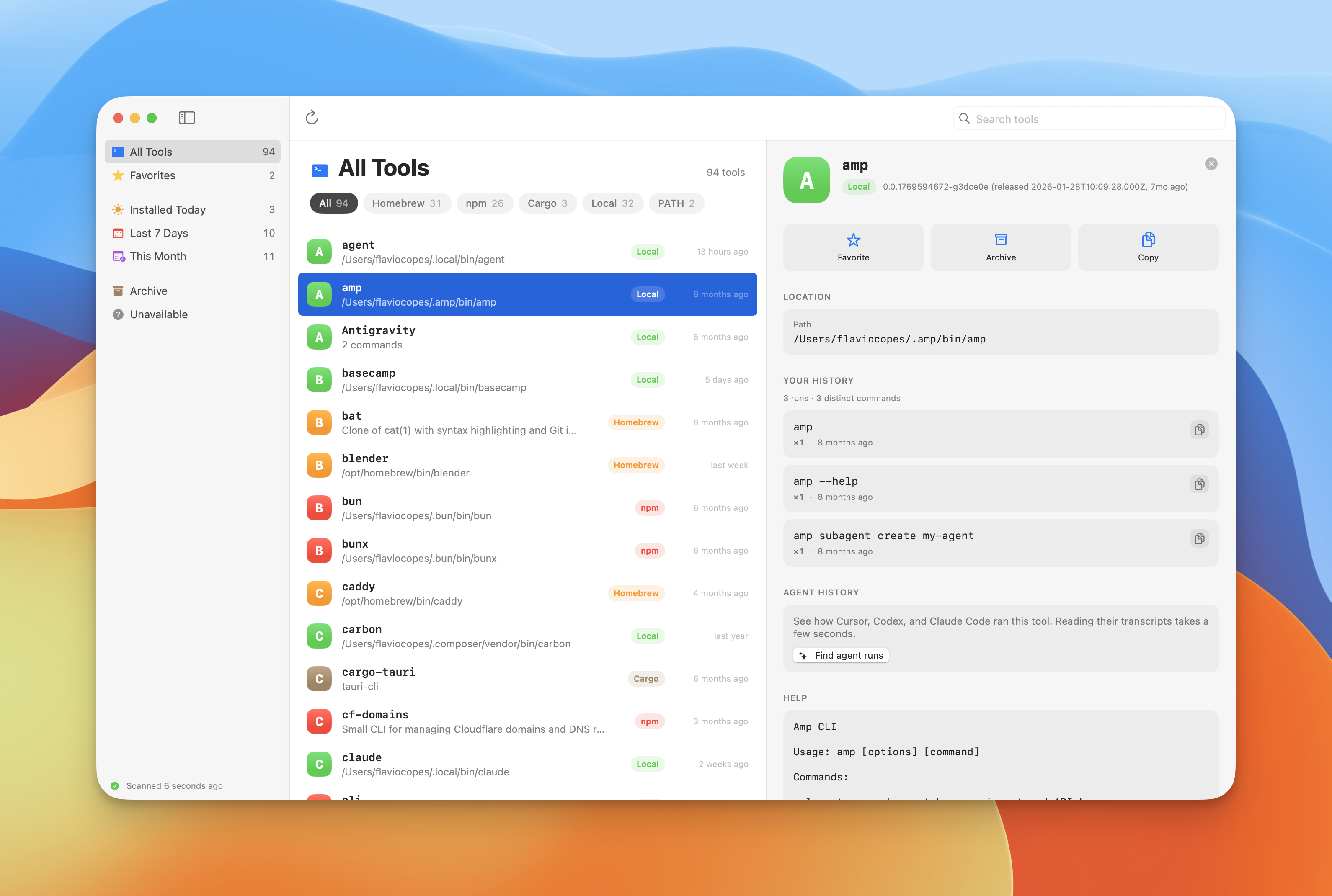
Task: Select the npm 26 filter tab
Action: click(x=484, y=203)
